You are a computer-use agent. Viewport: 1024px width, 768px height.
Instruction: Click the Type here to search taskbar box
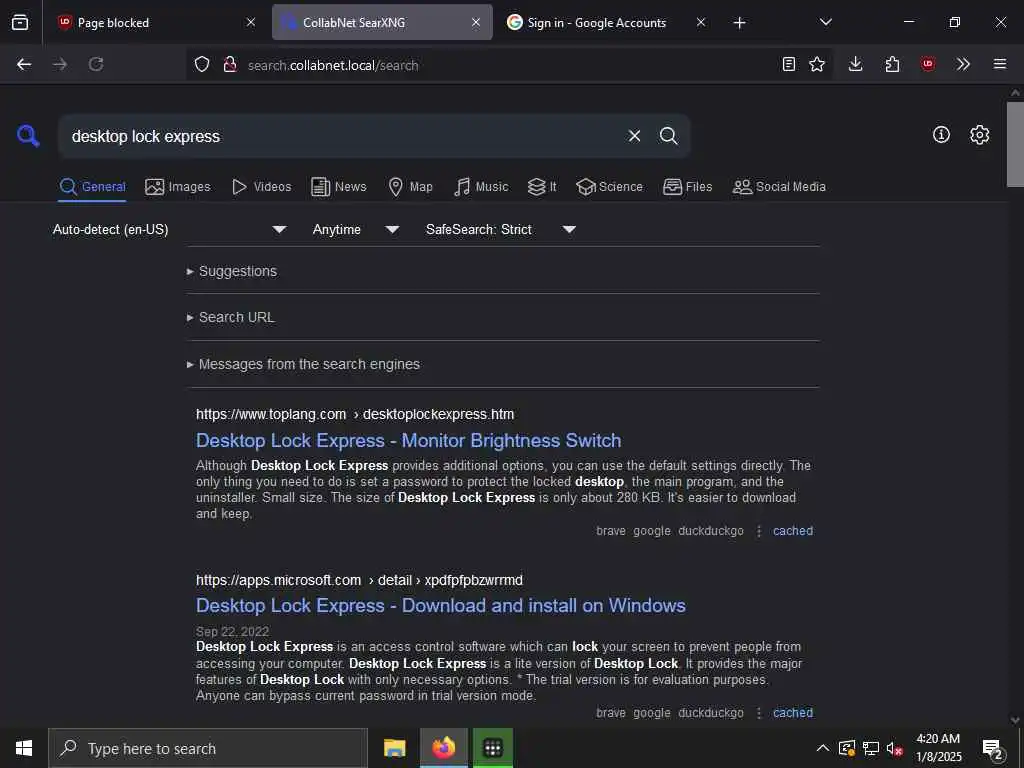point(208,748)
